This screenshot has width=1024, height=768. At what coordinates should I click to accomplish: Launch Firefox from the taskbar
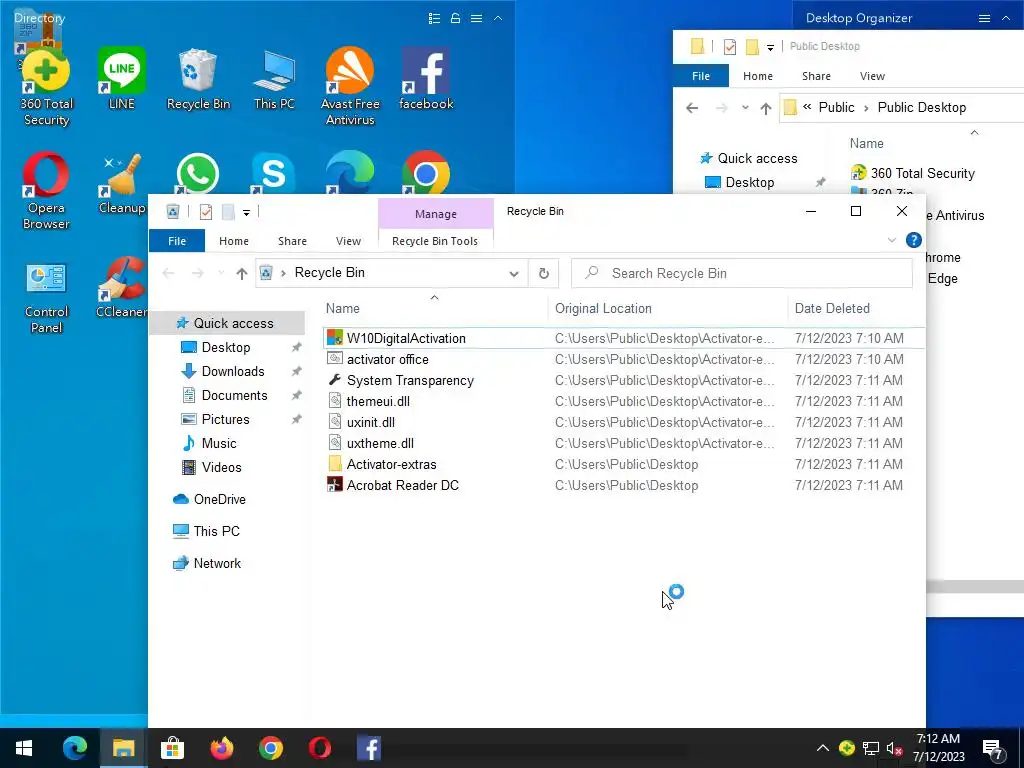pos(222,748)
